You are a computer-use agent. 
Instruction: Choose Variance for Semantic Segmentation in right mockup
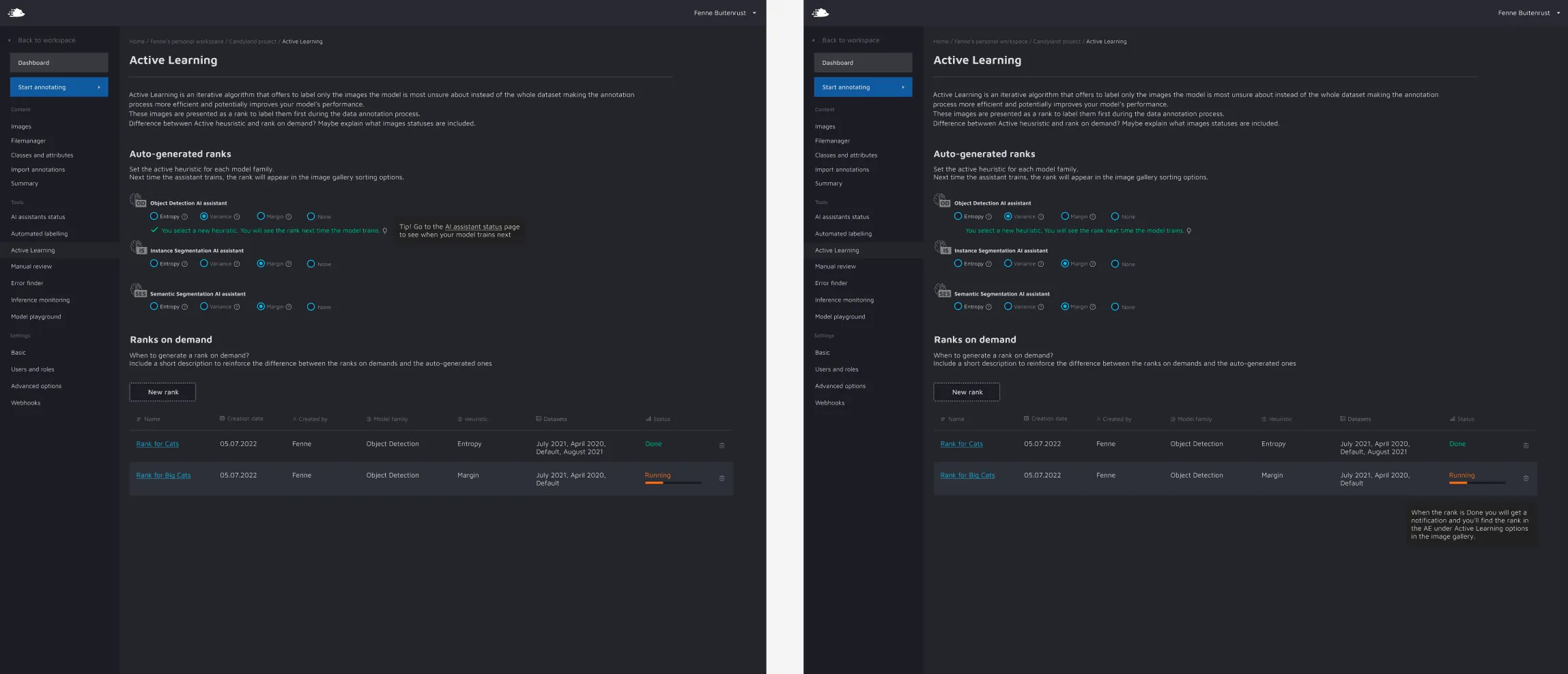point(1008,306)
